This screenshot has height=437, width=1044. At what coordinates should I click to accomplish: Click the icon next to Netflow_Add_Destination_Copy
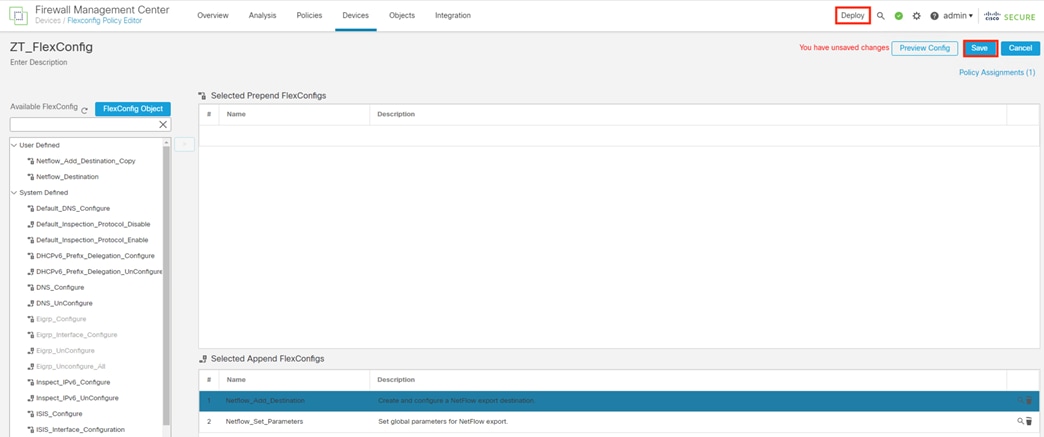[31, 161]
